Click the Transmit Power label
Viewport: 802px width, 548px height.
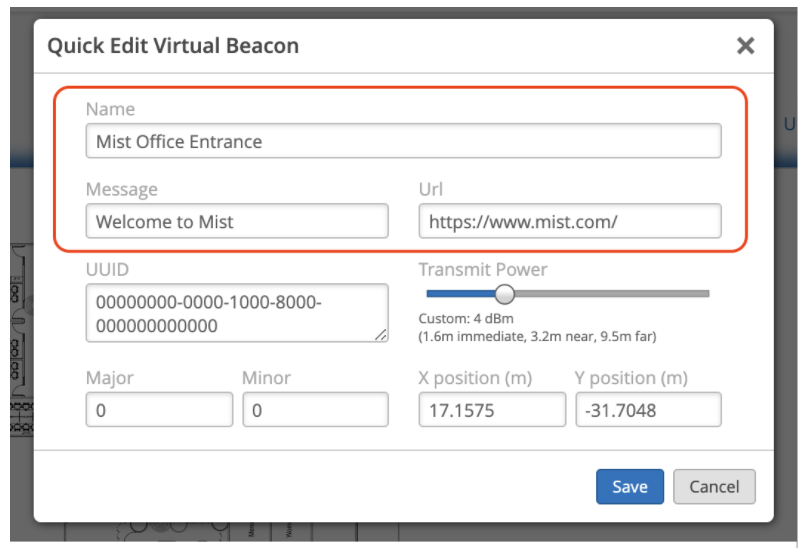pos(483,270)
